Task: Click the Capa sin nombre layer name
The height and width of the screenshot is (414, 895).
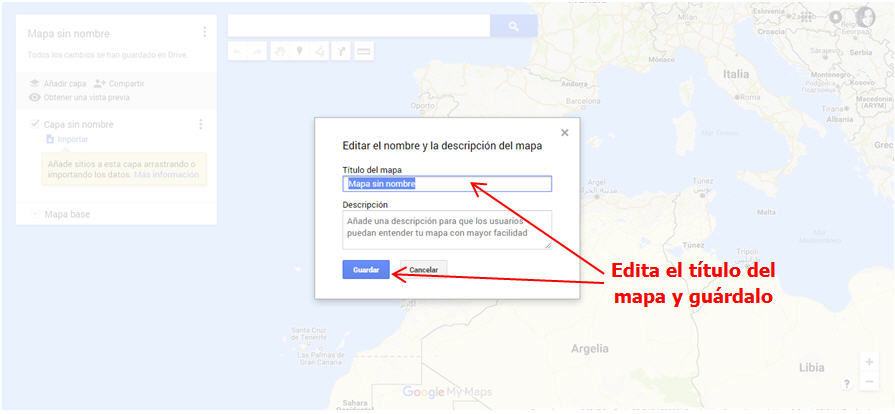Action: [79, 124]
